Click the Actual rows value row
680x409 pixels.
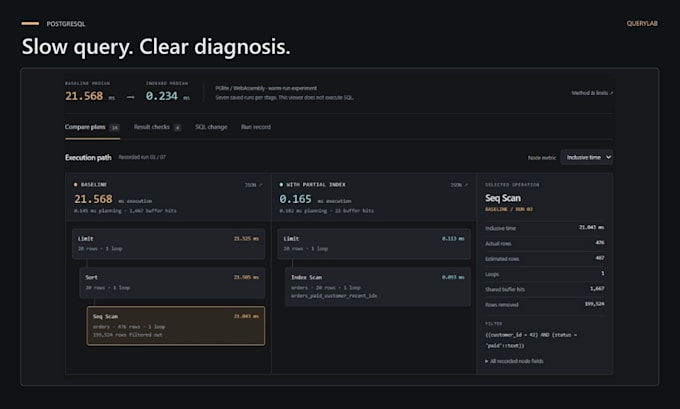545,243
